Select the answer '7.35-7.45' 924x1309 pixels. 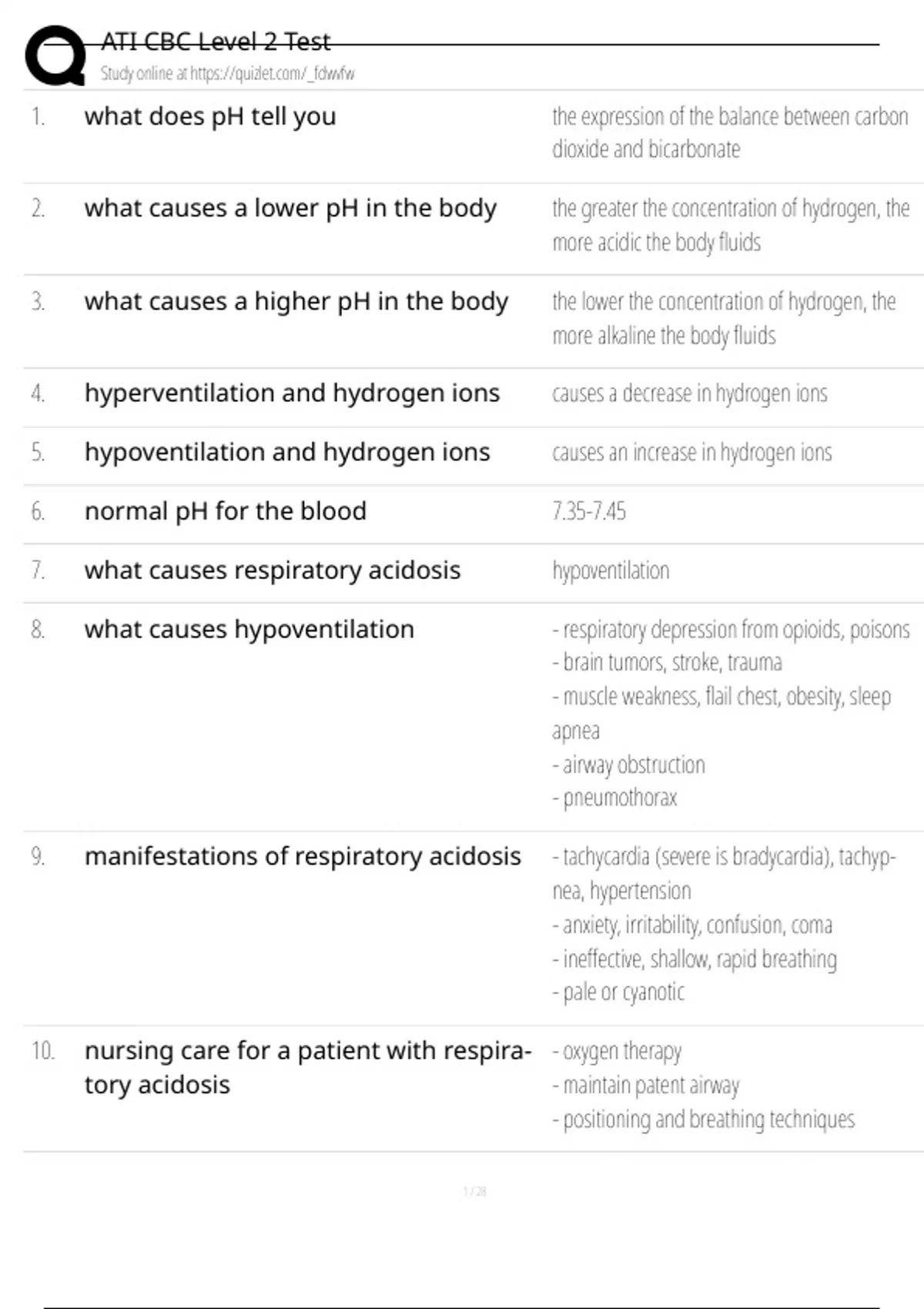tap(589, 511)
